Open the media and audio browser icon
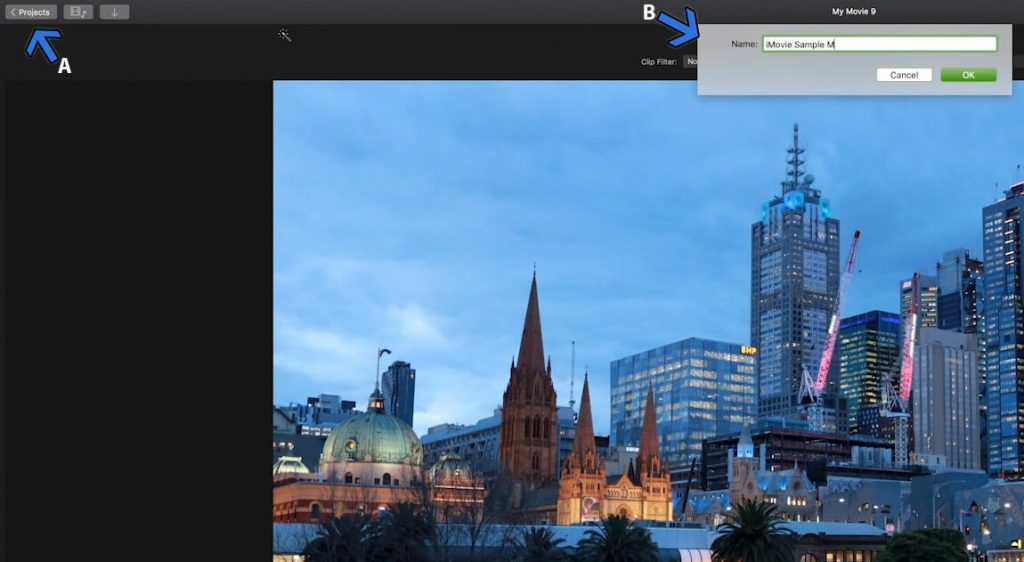Viewport: 1024px width, 562px height. (x=78, y=12)
